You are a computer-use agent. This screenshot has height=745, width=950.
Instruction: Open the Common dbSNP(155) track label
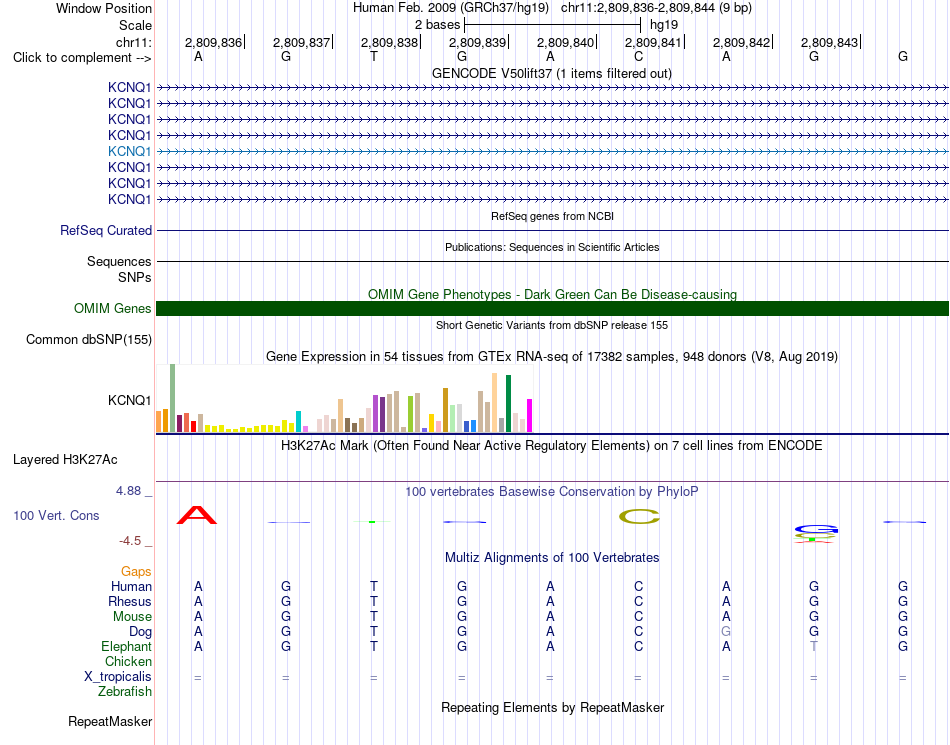88,339
